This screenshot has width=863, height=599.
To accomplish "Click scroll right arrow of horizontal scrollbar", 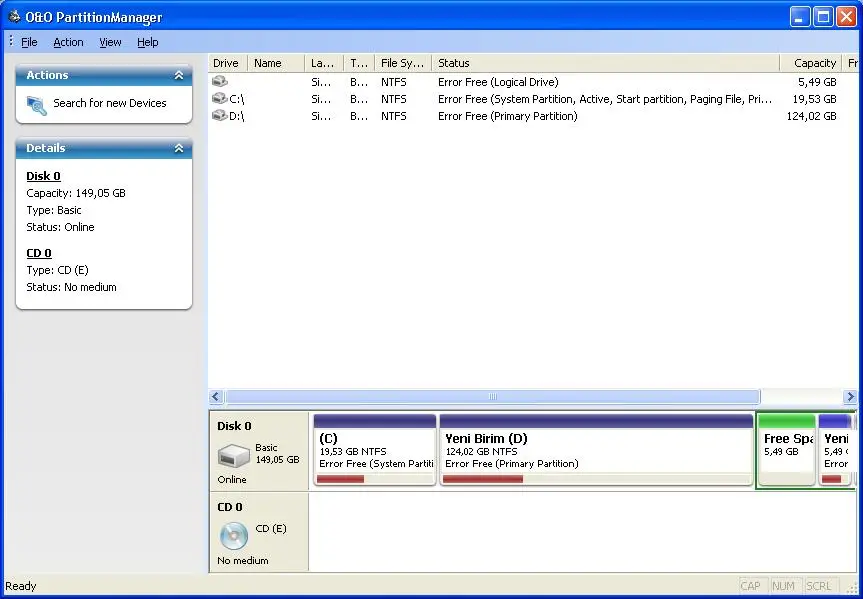I will pos(850,396).
